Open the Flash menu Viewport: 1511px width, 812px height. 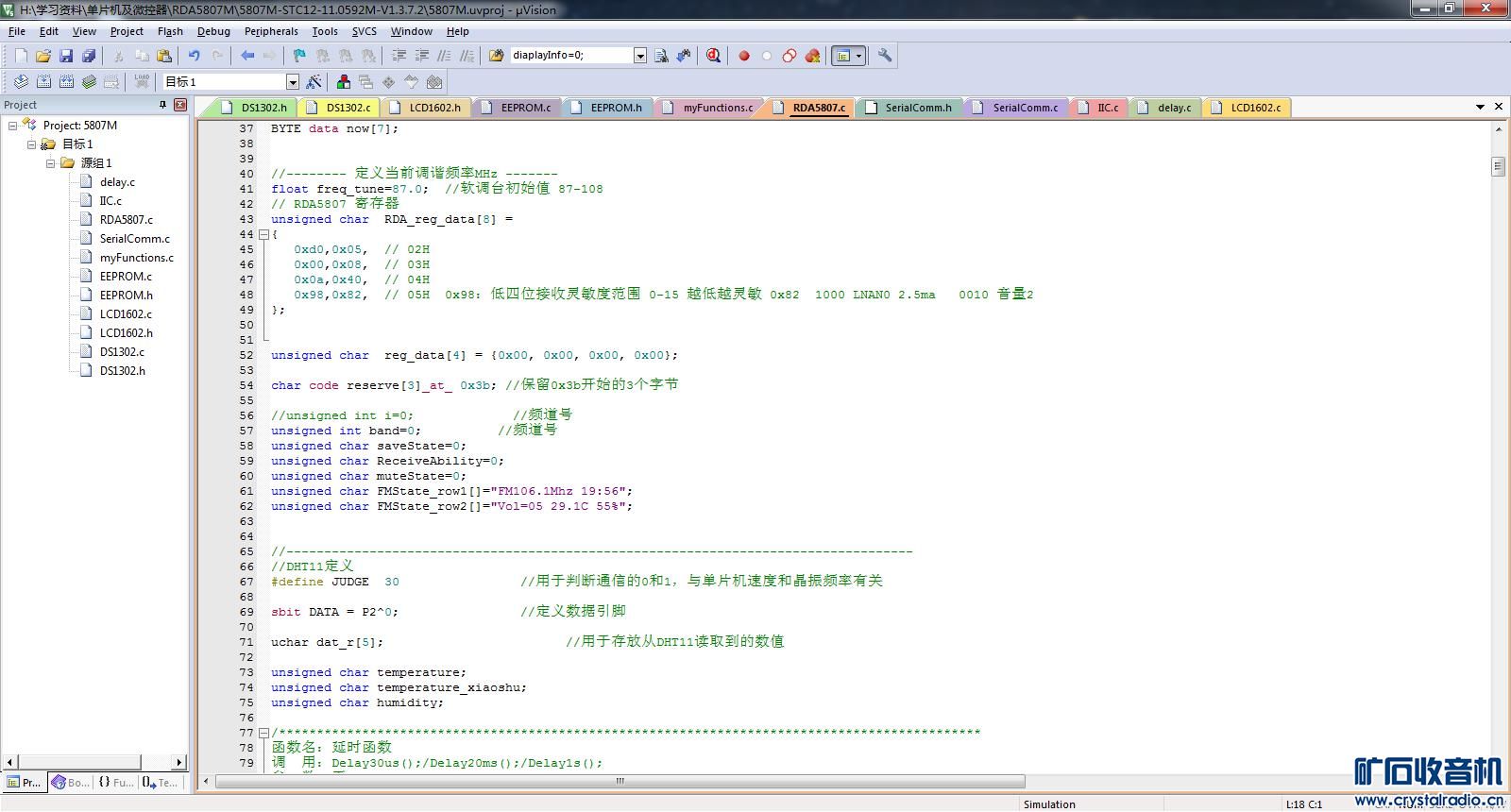click(170, 31)
